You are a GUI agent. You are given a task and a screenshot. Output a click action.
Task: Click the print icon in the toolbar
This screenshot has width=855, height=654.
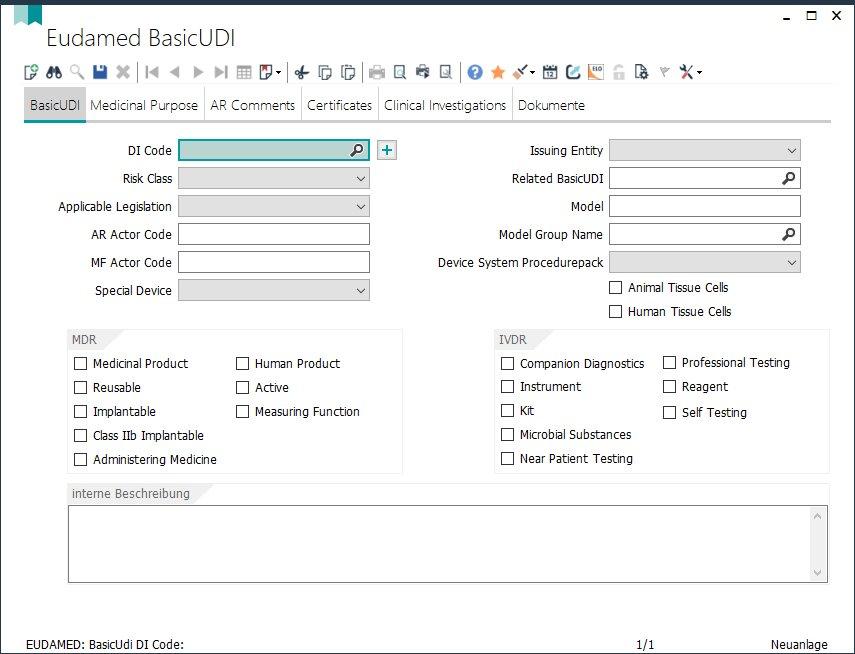pyautogui.click(x=377, y=72)
